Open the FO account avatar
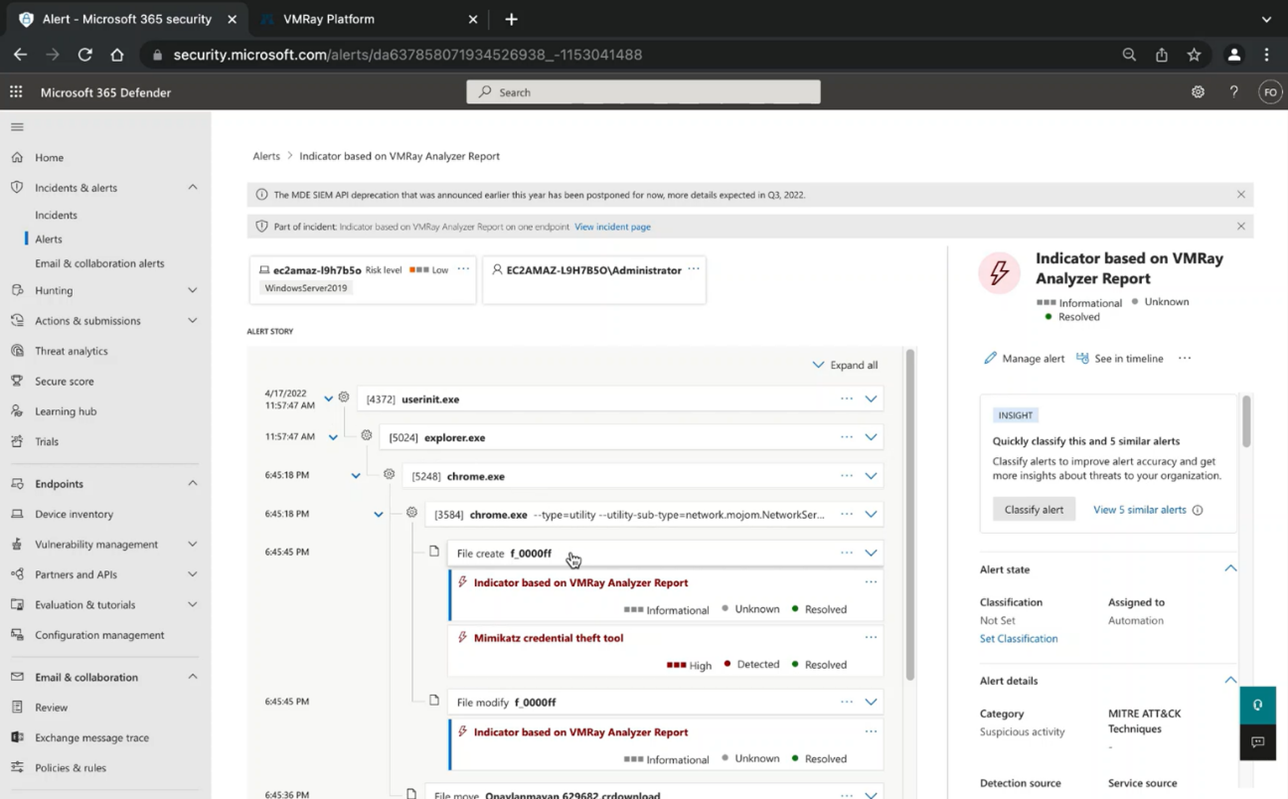 tap(1270, 92)
